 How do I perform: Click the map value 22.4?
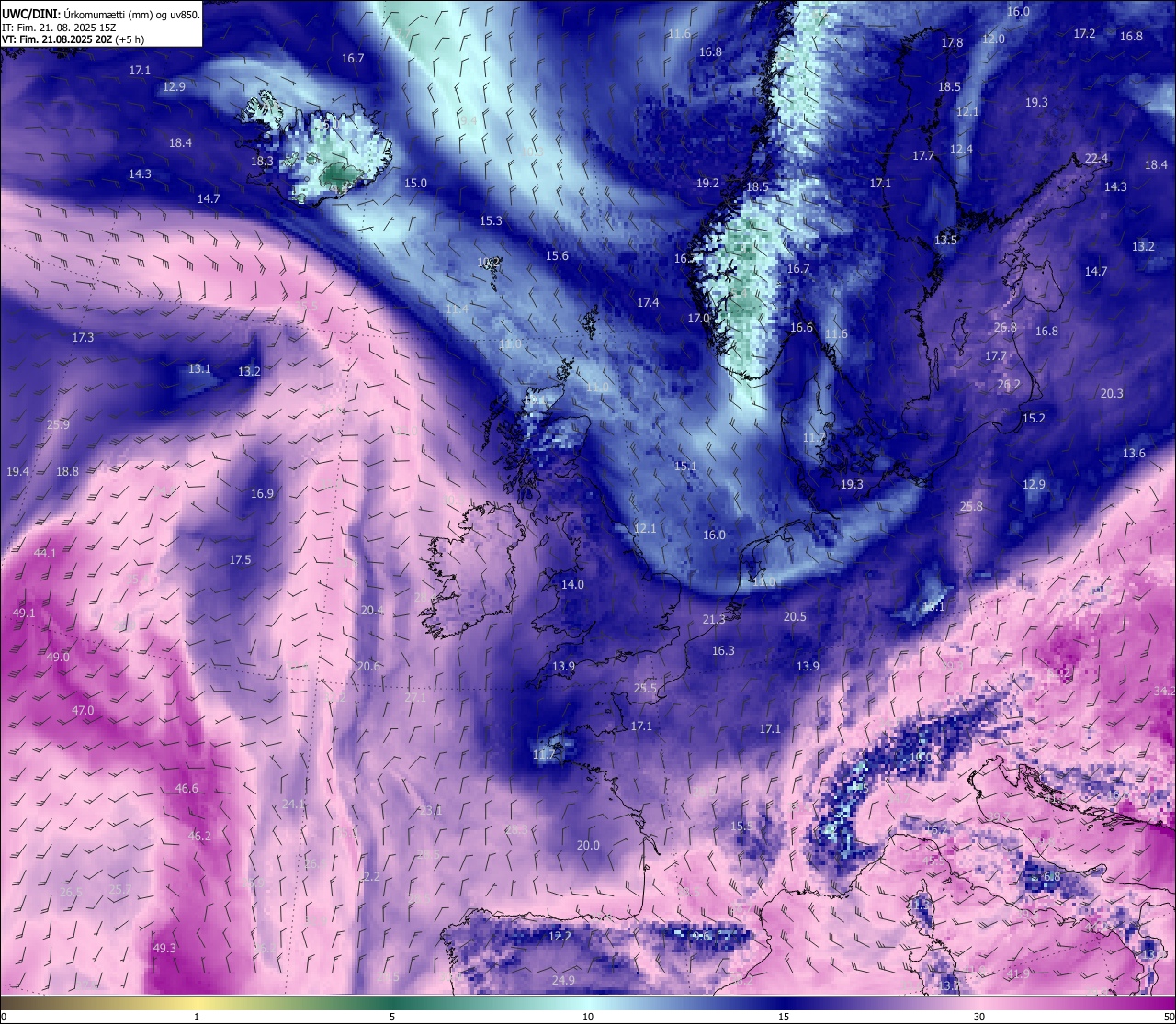[x=1096, y=158]
